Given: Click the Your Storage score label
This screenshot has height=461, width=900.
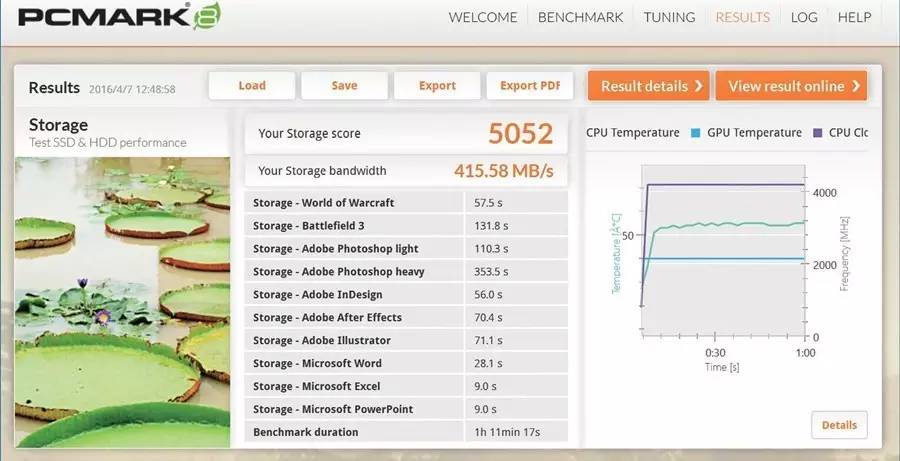Looking at the screenshot, I should coord(309,134).
